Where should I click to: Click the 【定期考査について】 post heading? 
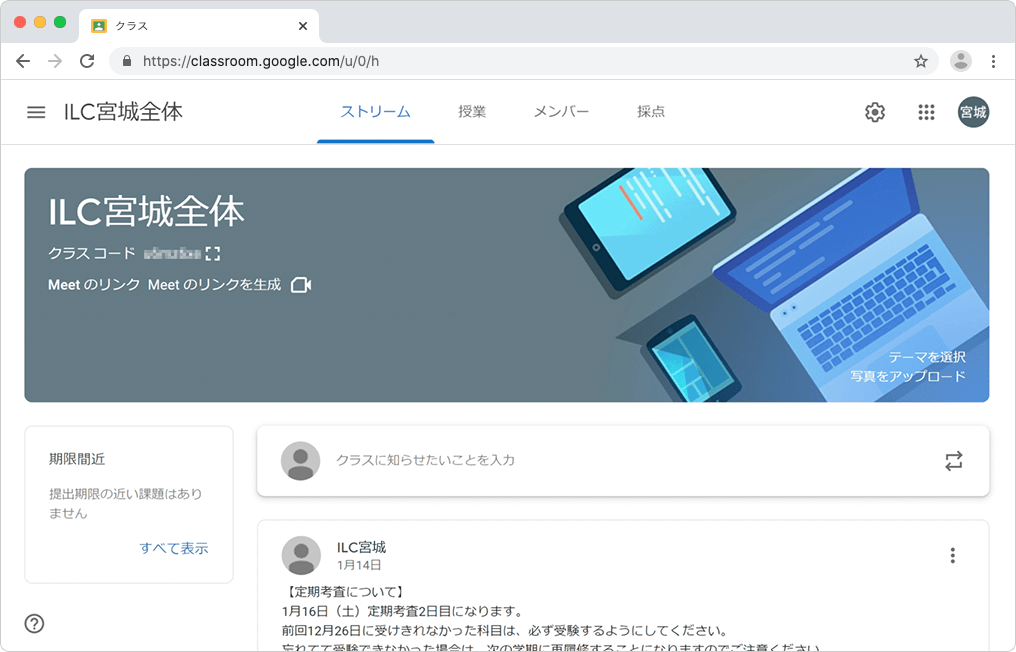(344, 592)
